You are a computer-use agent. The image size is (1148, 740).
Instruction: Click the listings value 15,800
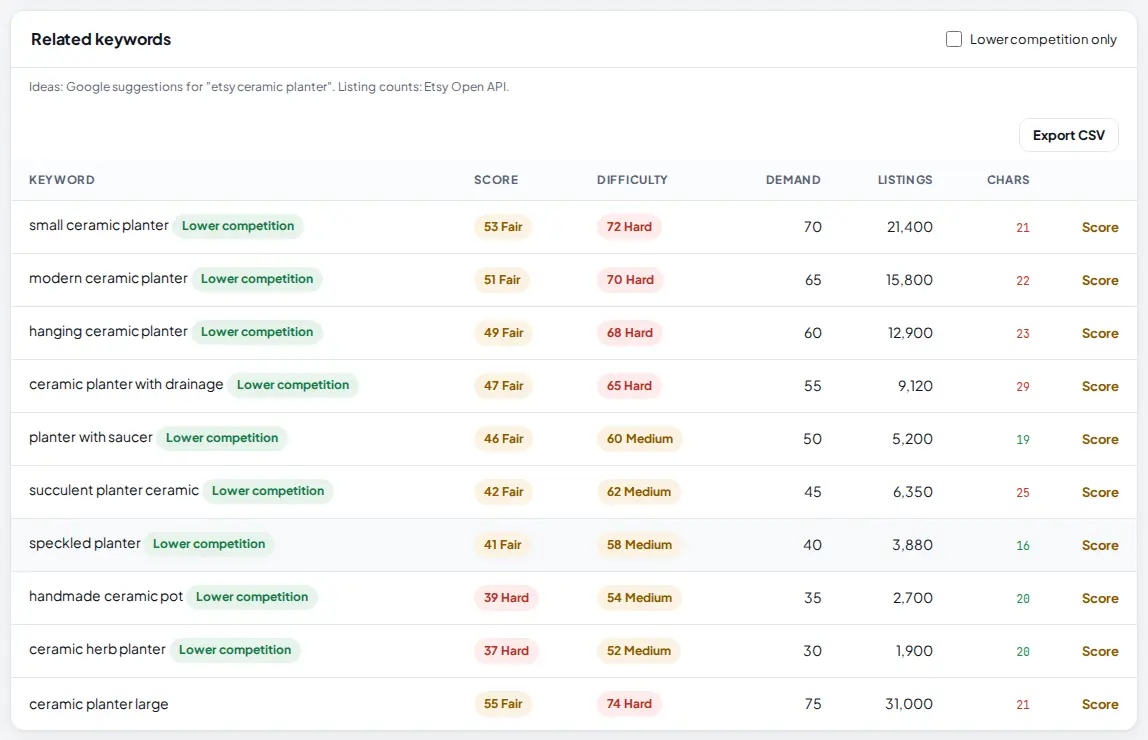909,280
